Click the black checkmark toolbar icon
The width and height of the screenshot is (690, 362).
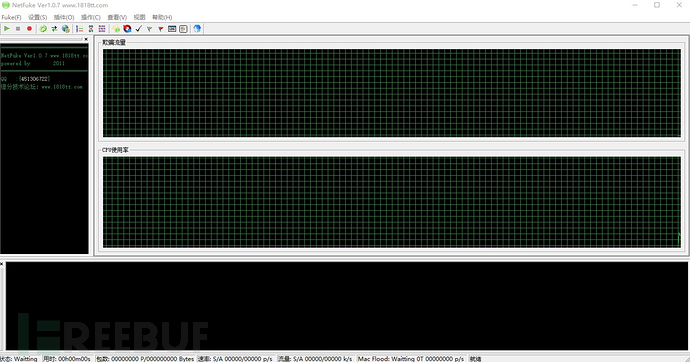click(x=139, y=29)
